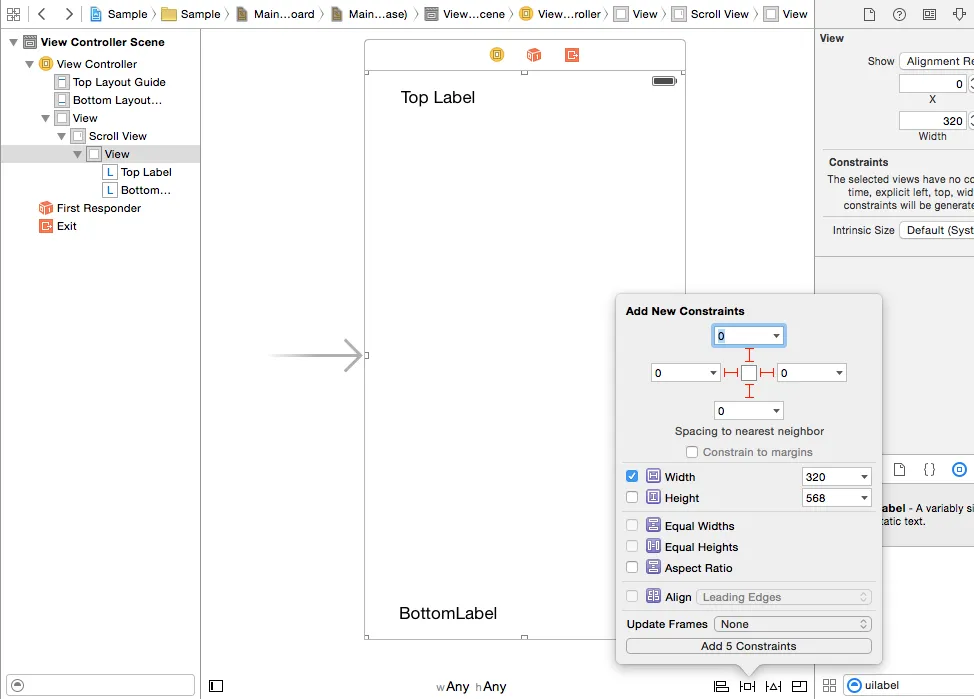Show the Object library

(x=959, y=470)
